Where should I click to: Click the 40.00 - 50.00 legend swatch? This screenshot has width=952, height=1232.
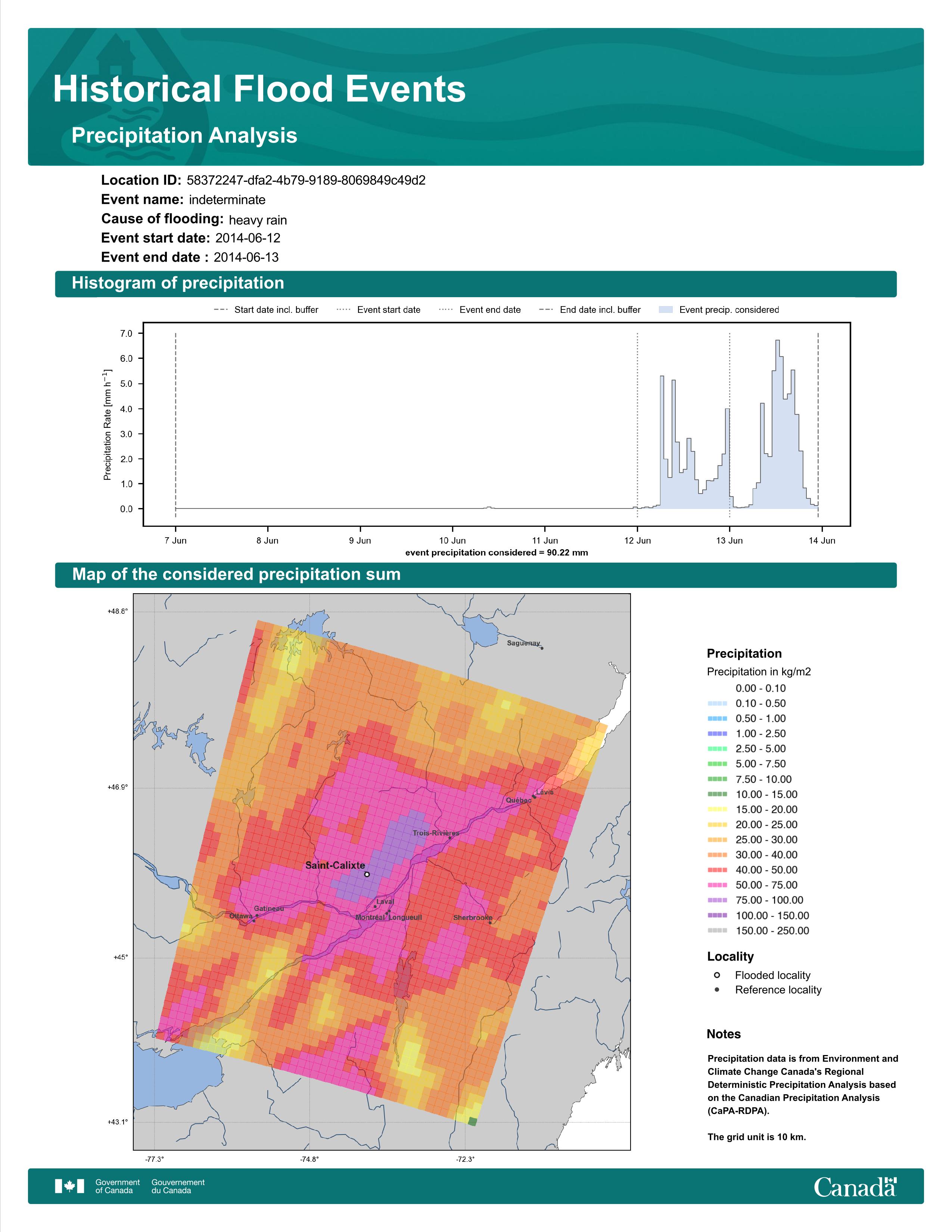[x=718, y=870]
